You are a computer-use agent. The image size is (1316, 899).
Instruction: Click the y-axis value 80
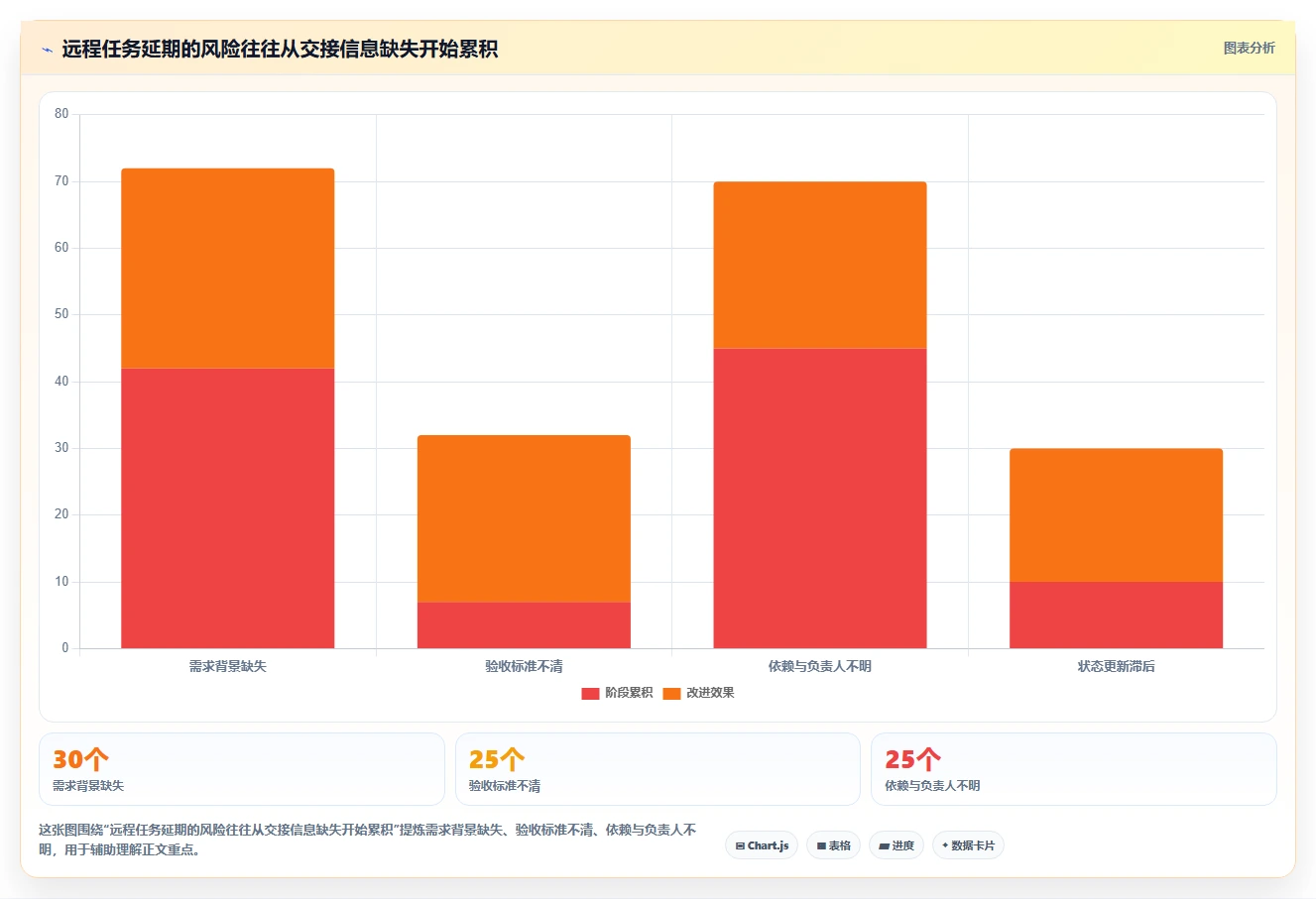(61, 114)
